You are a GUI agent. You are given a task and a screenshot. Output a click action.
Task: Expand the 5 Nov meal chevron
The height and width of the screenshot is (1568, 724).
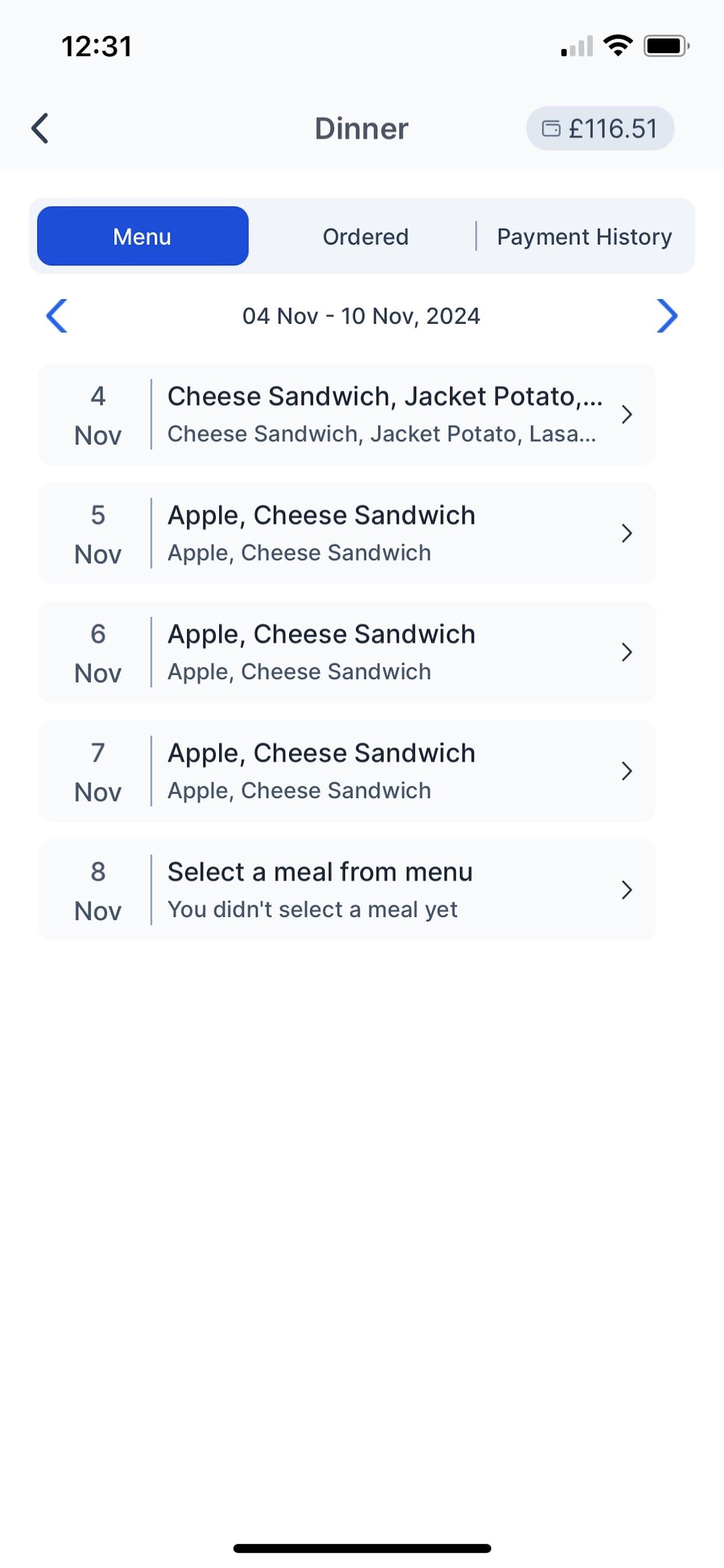627,533
